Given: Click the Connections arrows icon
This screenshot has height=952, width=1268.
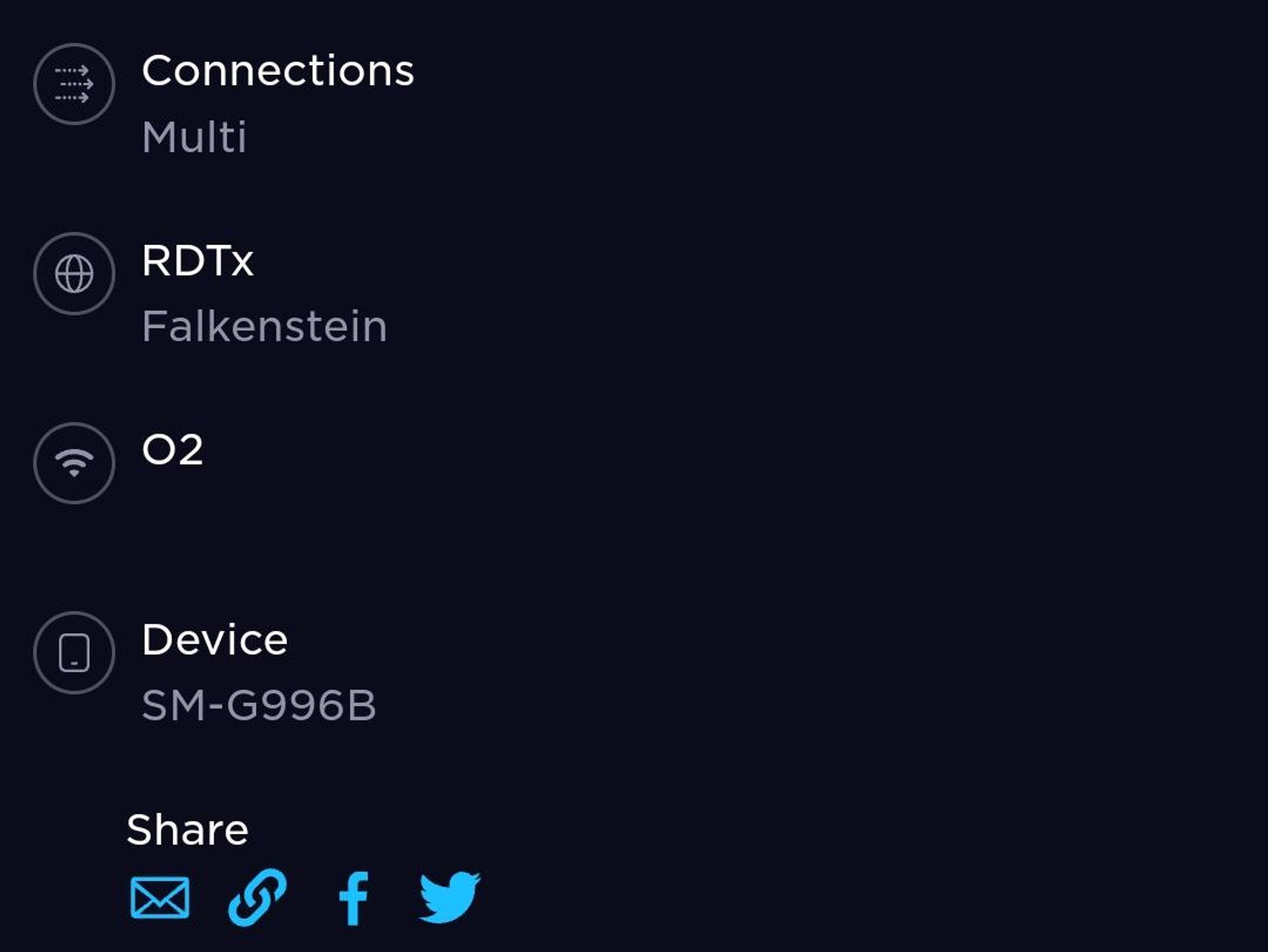Looking at the screenshot, I should pos(74,84).
